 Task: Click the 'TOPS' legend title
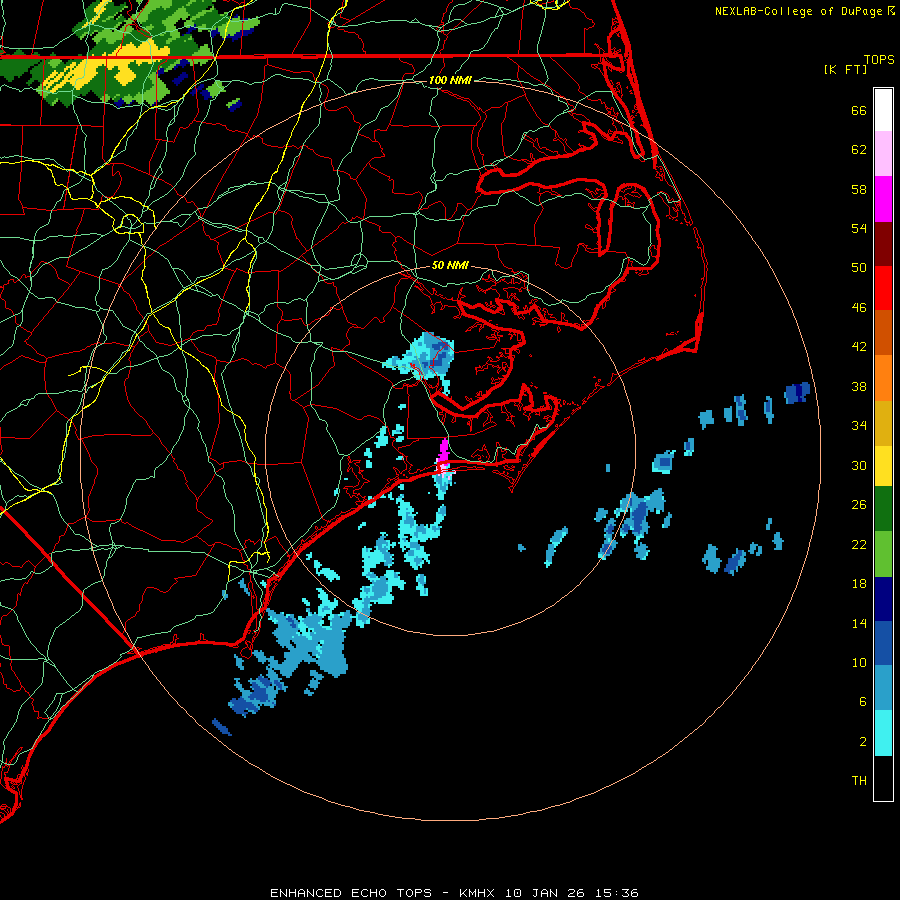pos(879,60)
